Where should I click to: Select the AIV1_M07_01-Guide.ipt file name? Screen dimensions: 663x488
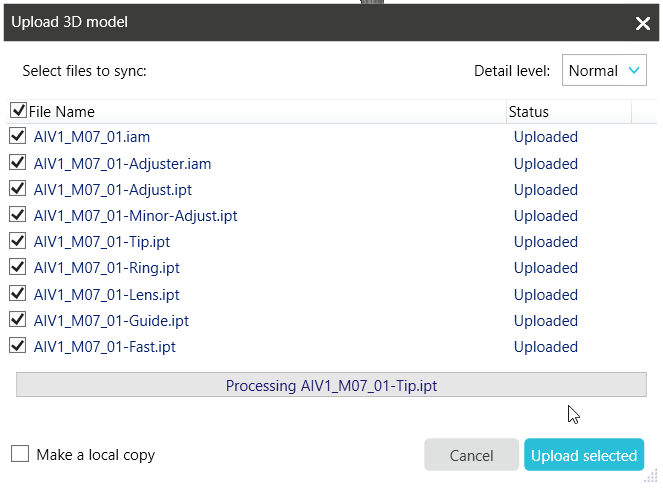click(111, 321)
